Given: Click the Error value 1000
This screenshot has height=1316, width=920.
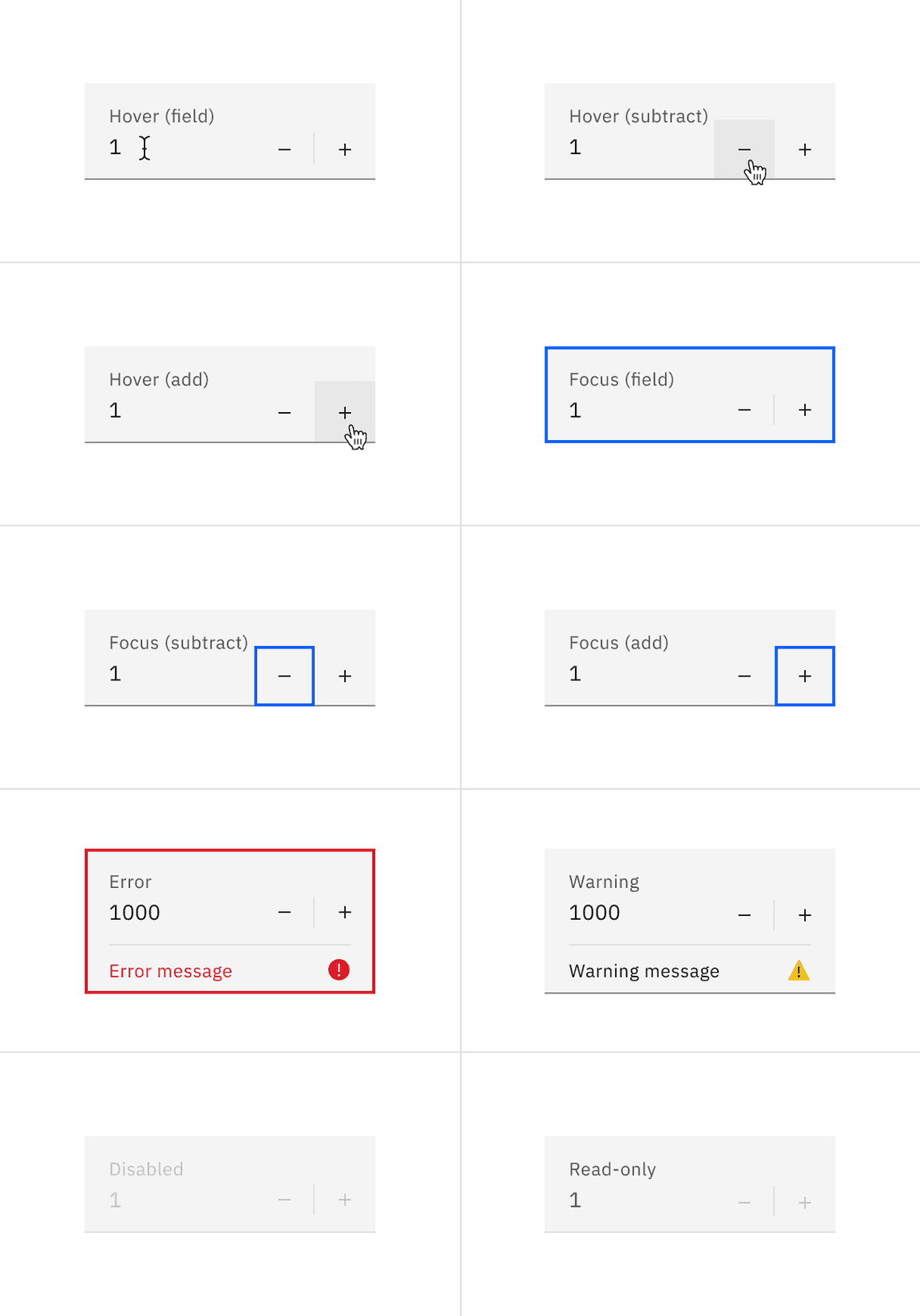Looking at the screenshot, I should (133, 911).
